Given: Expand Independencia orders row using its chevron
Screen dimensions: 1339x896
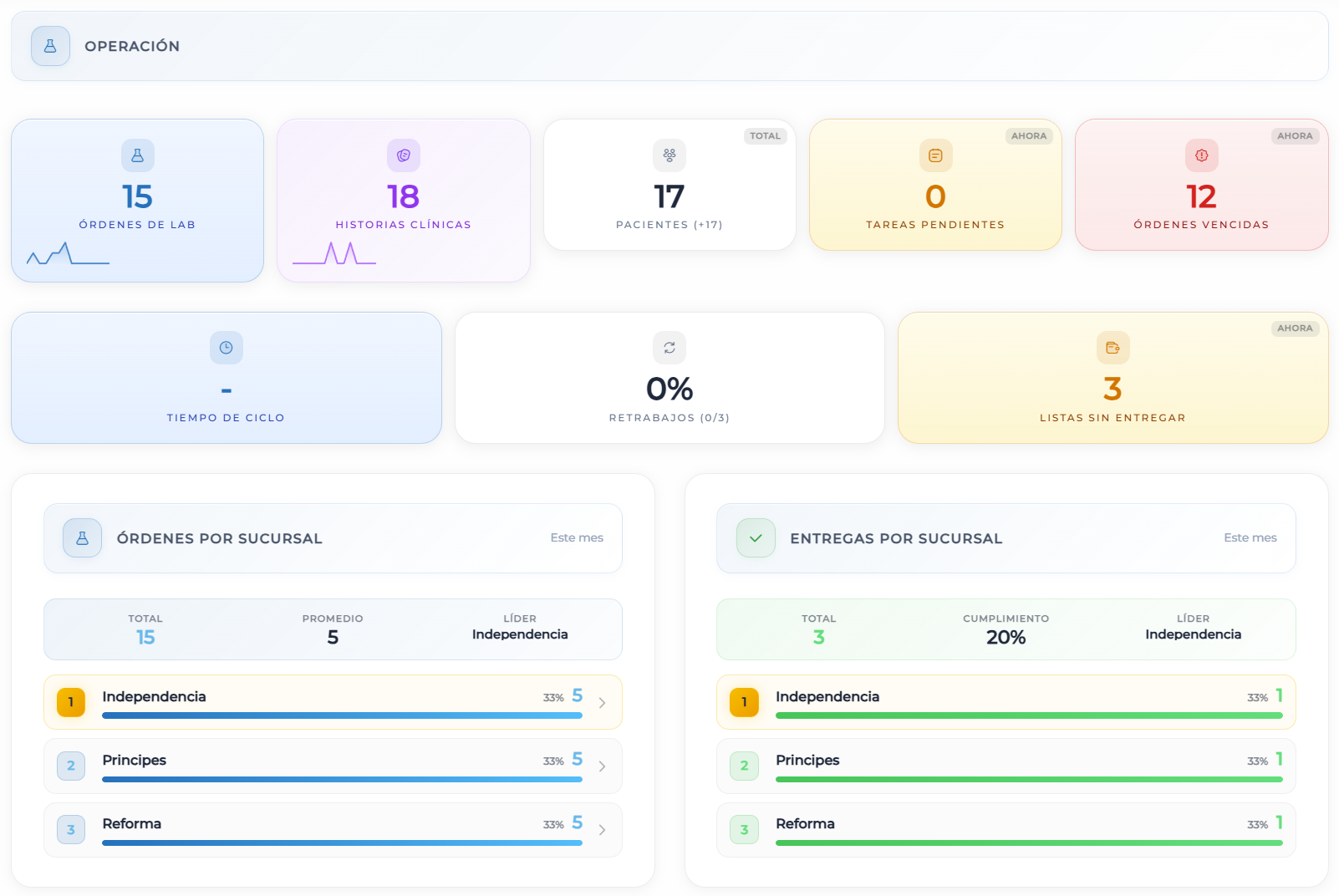Looking at the screenshot, I should pos(602,703).
